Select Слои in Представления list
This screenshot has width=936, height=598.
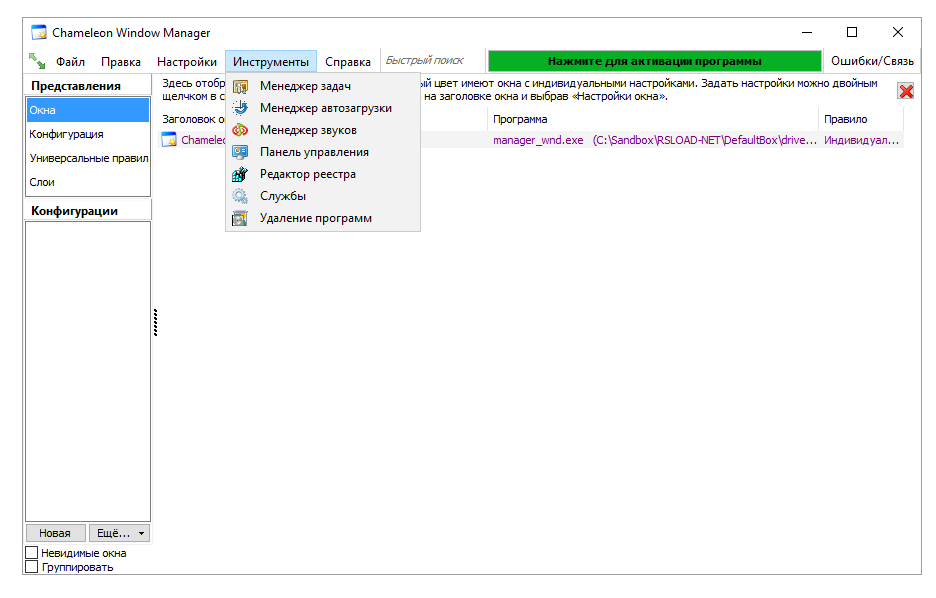tap(88, 182)
